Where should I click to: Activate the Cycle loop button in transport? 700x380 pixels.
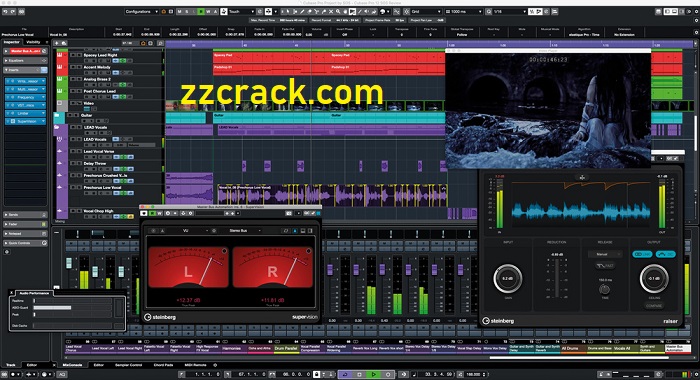pos(345,375)
